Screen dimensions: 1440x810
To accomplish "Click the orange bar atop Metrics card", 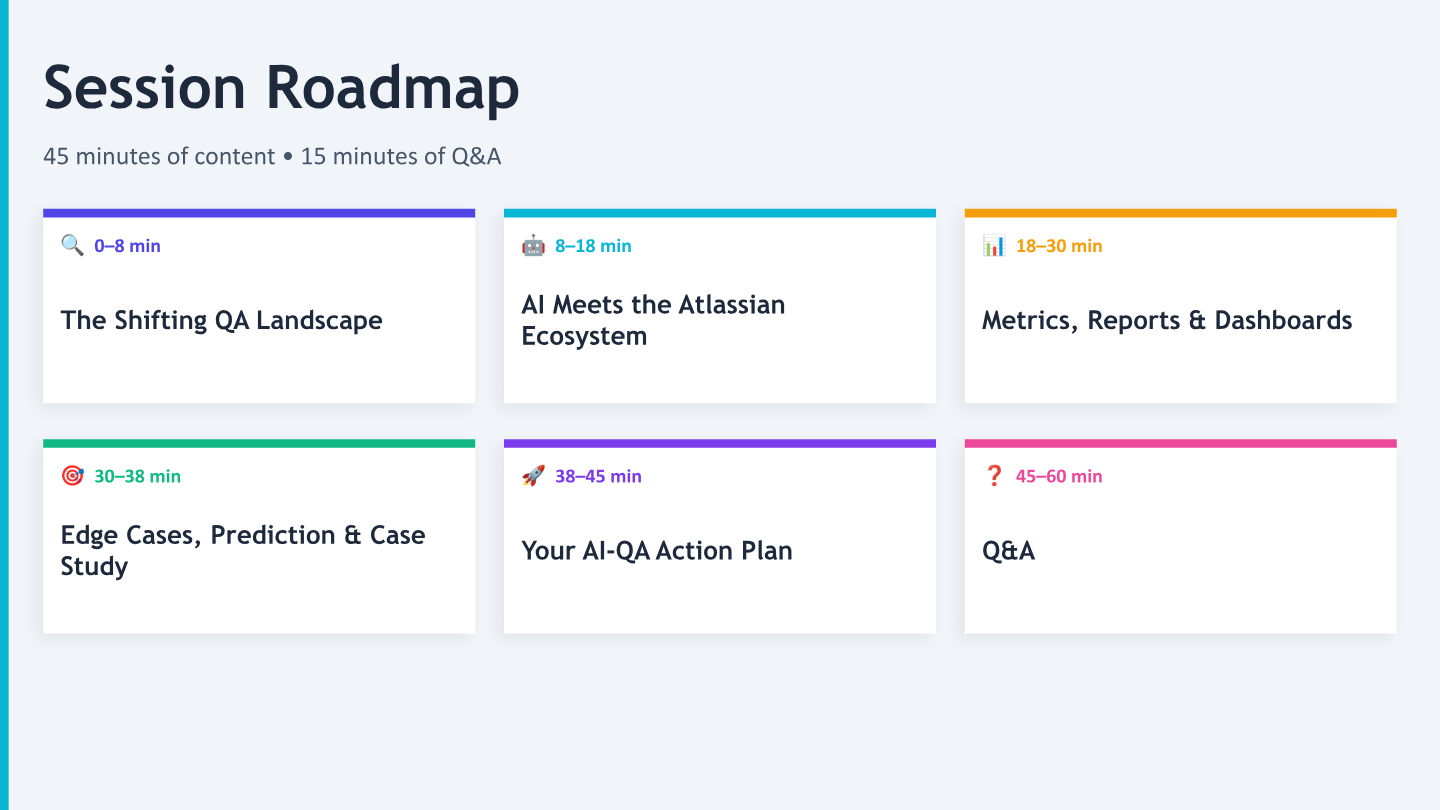I will pos(1181,213).
